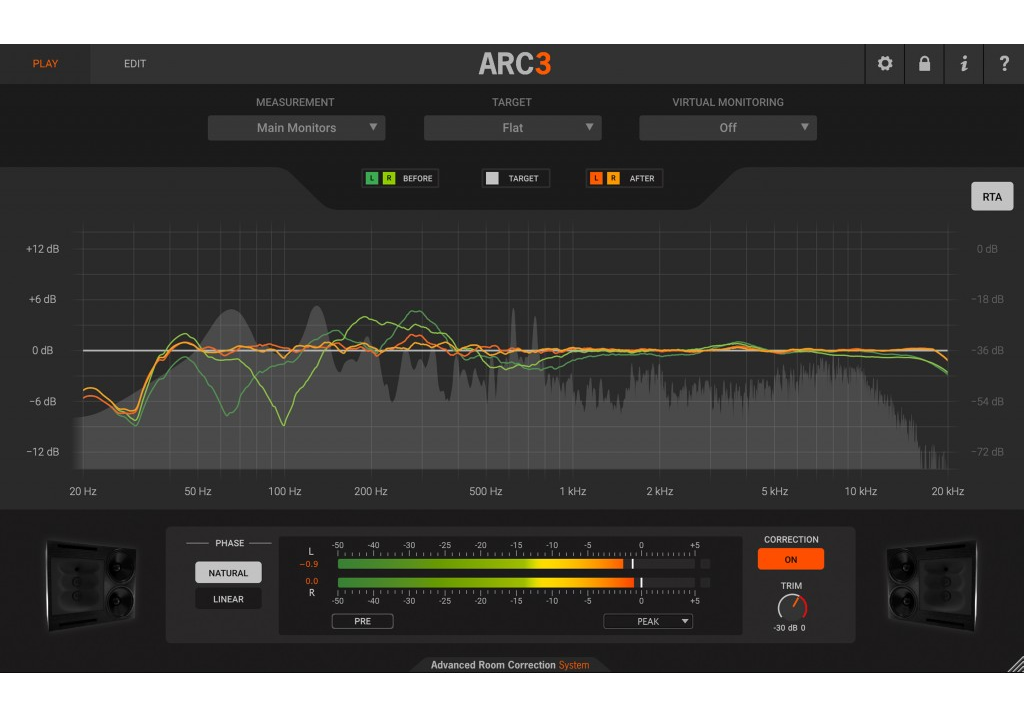Click the '20 kHz' frequency axis label
Screen dimensions: 1024x717
[948, 491]
